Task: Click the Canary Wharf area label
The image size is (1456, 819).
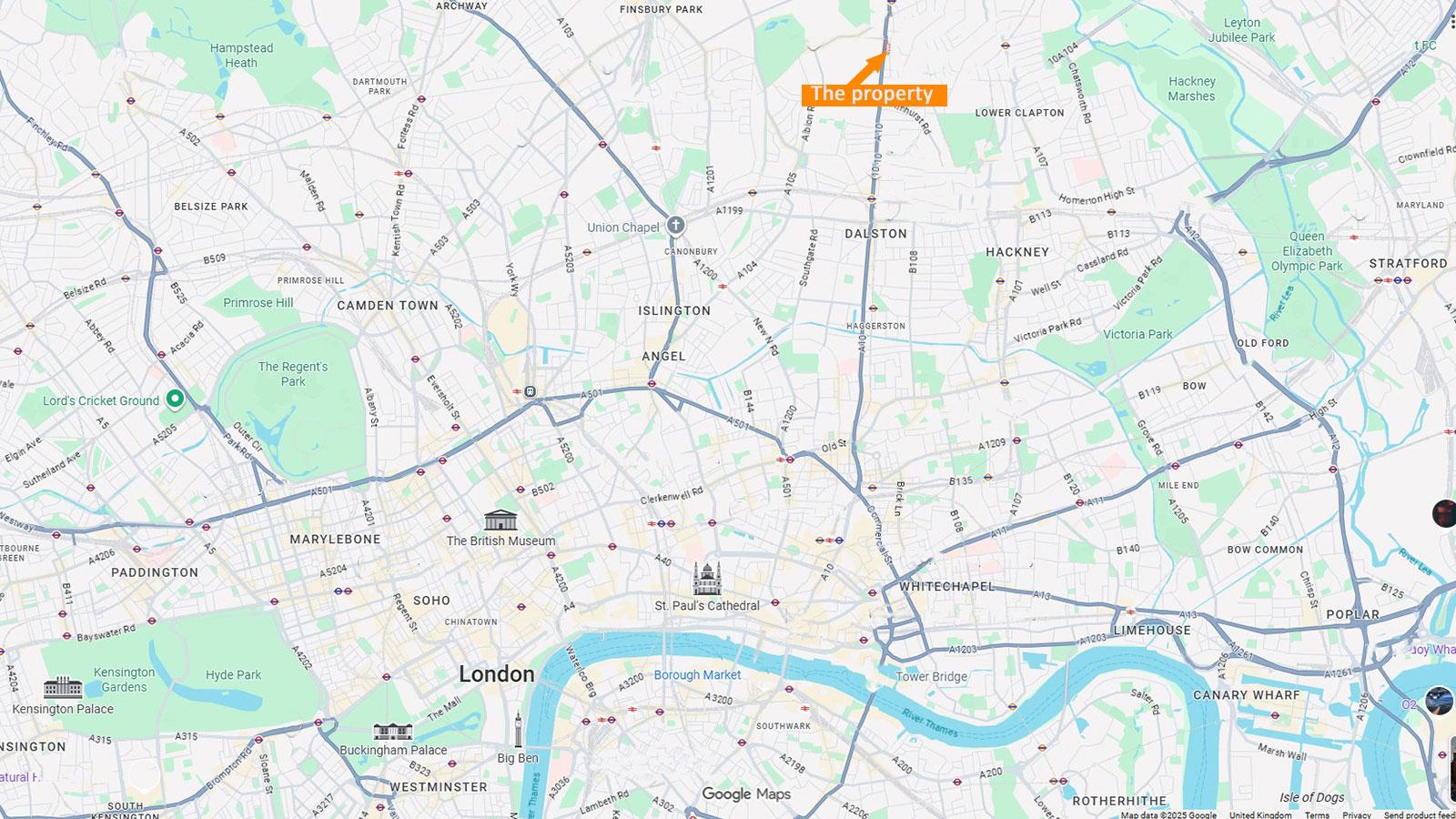Action: tap(1247, 694)
